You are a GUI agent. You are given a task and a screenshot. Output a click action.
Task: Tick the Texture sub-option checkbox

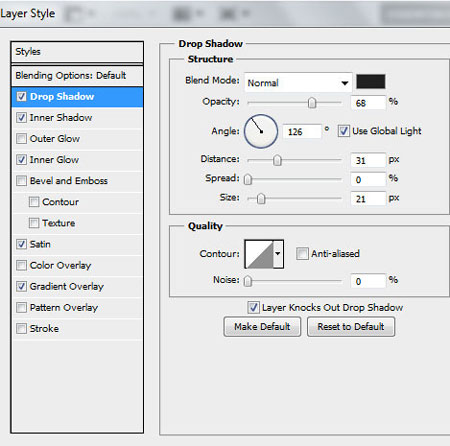click(x=34, y=223)
